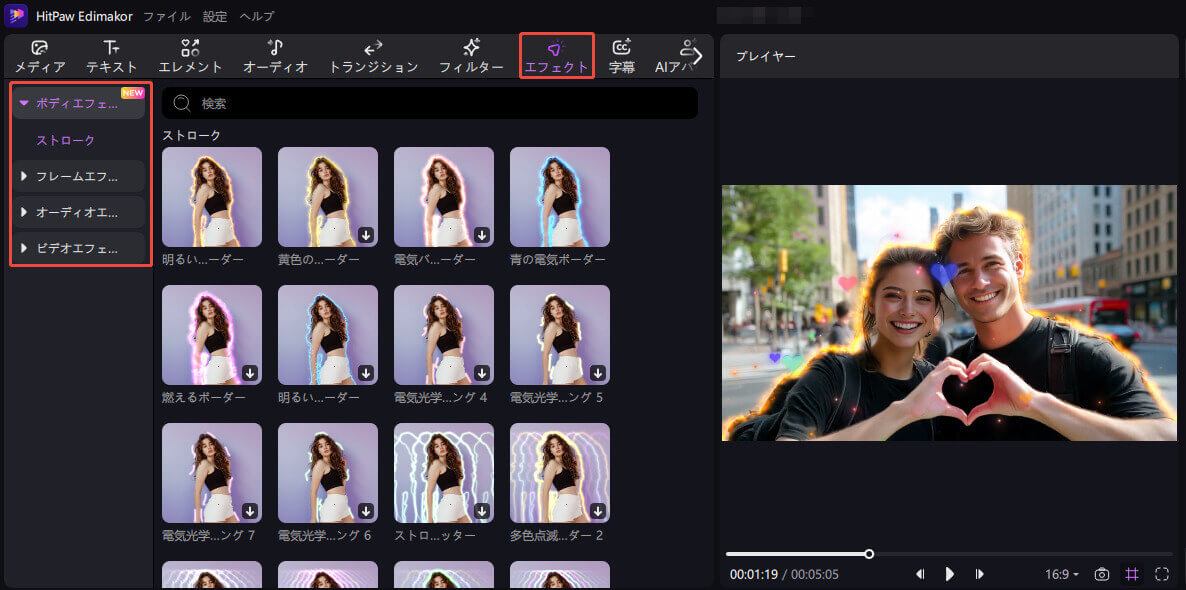Click the player progress slider handle

click(x=869, y=554)
